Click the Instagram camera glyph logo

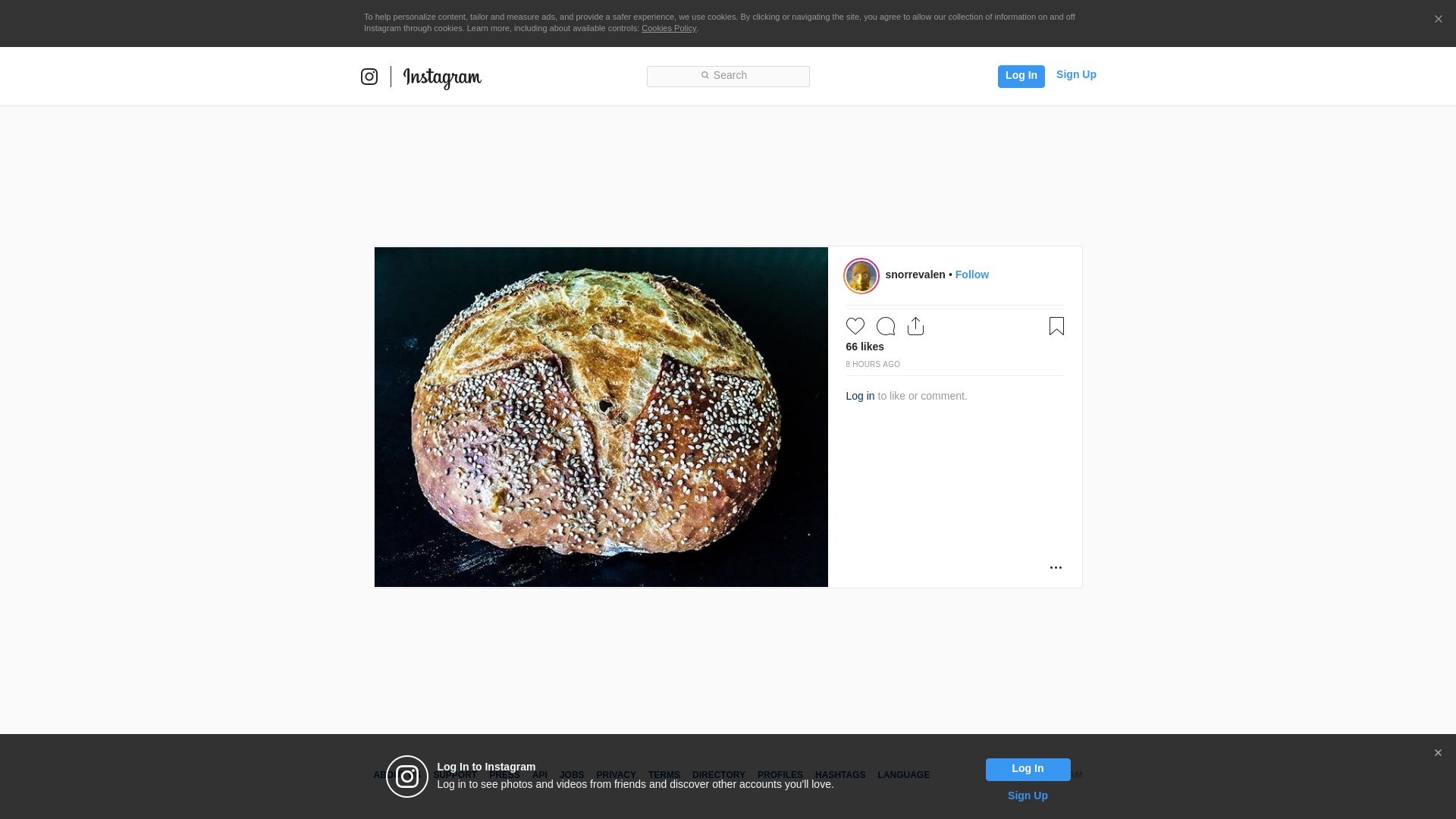pyautogui.click(x=369, y=77)
